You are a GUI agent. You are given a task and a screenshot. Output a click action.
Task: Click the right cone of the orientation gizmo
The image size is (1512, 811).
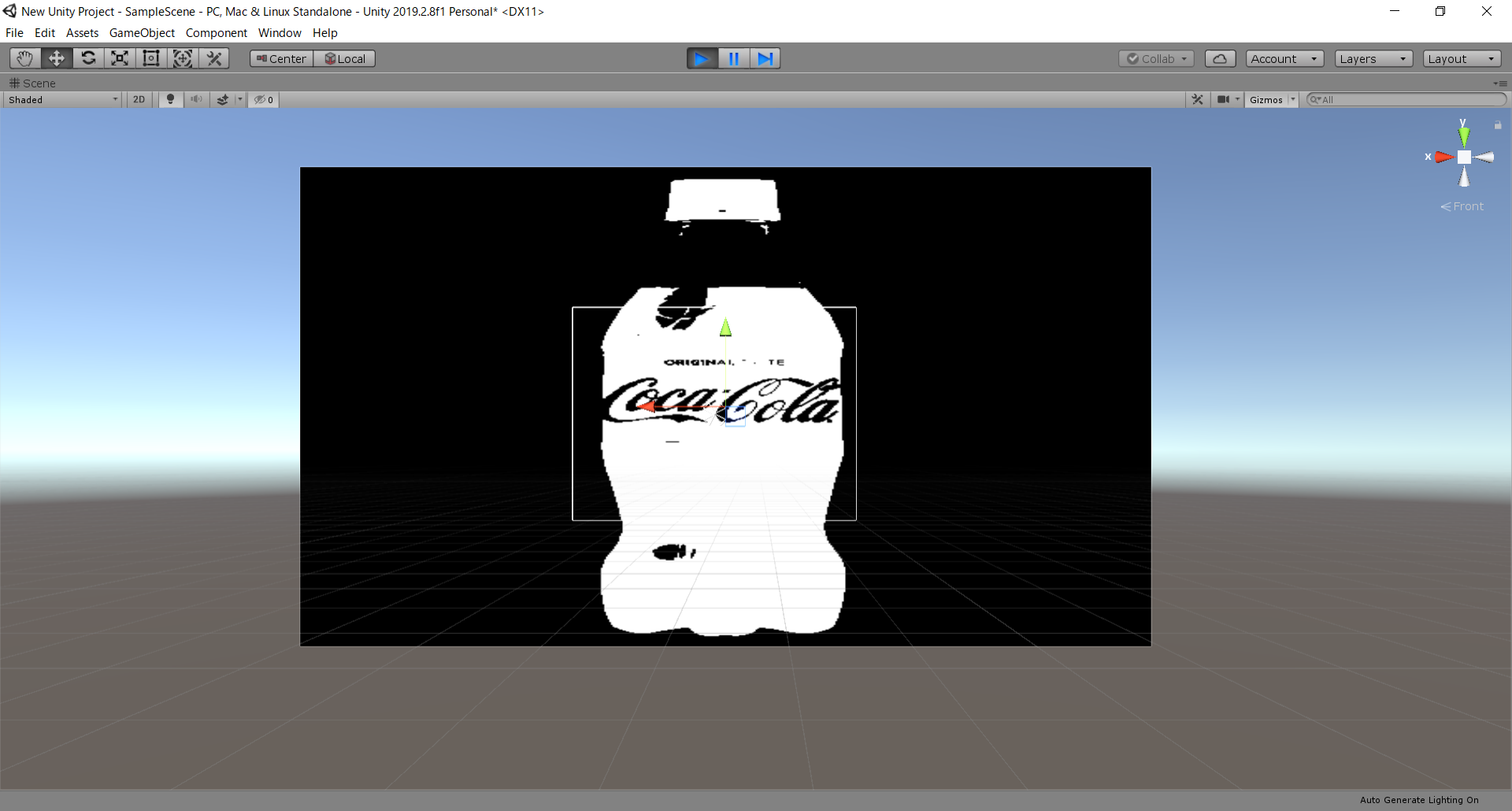[1484, 157]
